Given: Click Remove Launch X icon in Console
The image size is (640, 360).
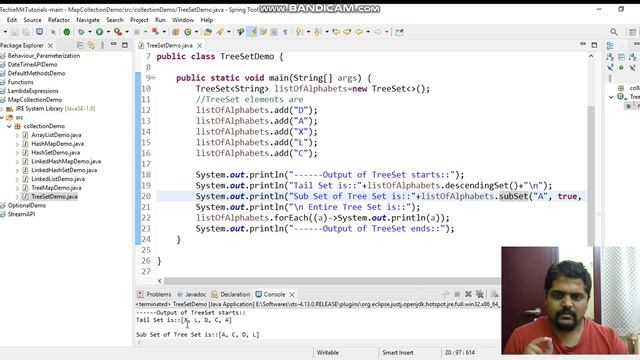Looking at the screenshot, I should [468, 294].
